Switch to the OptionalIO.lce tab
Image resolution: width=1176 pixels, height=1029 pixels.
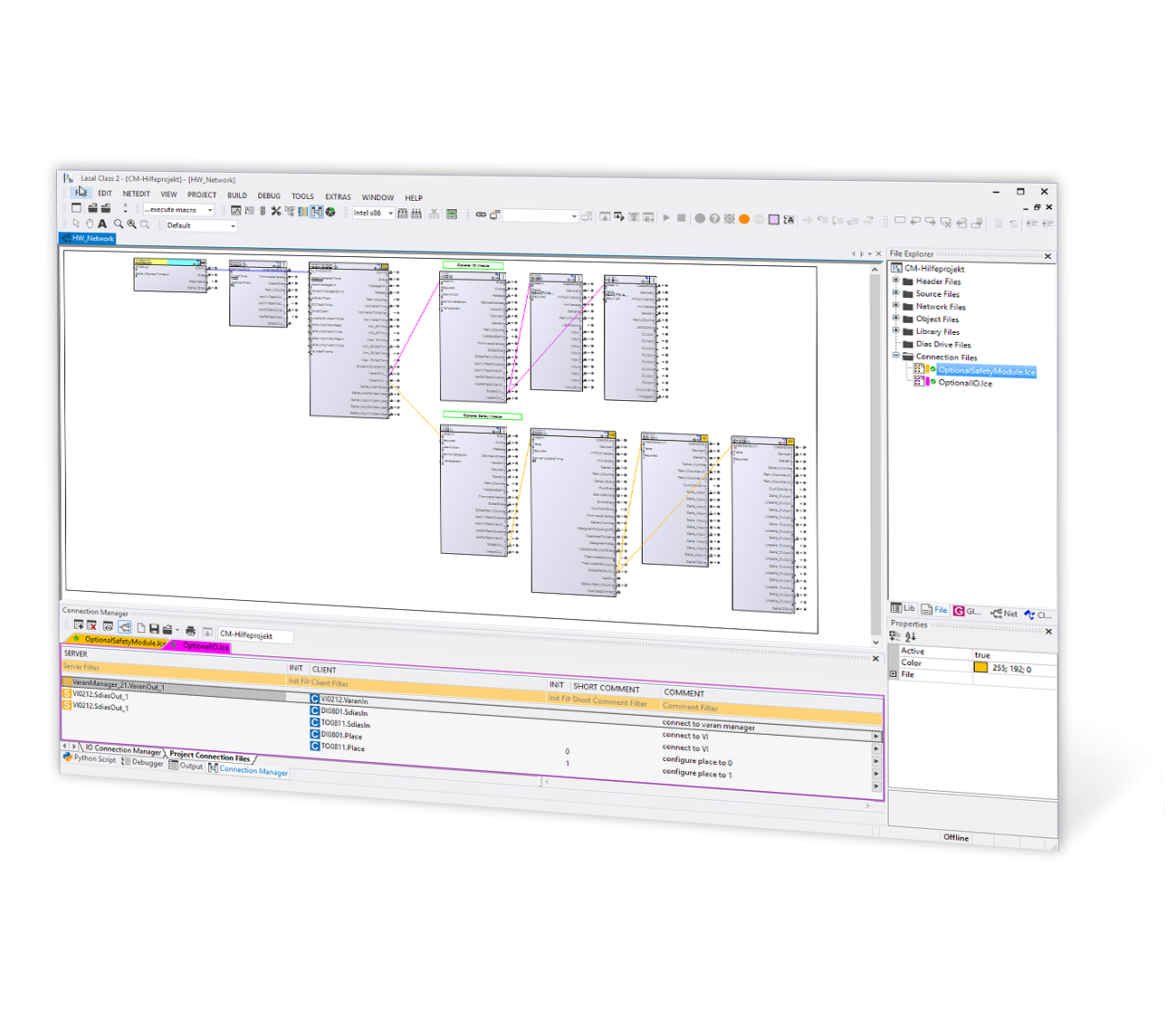tap(206, 646)
